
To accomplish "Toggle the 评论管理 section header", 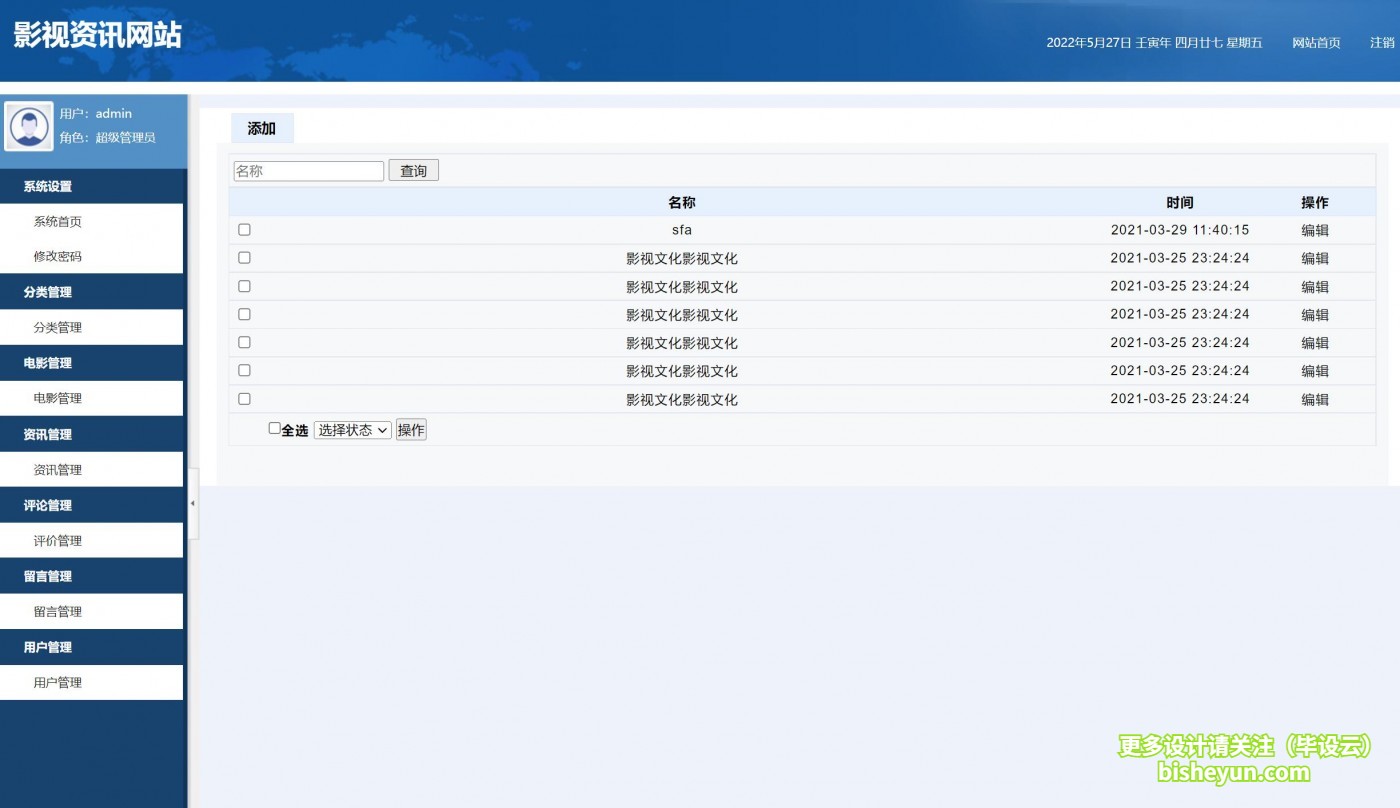I will point(92,505).
